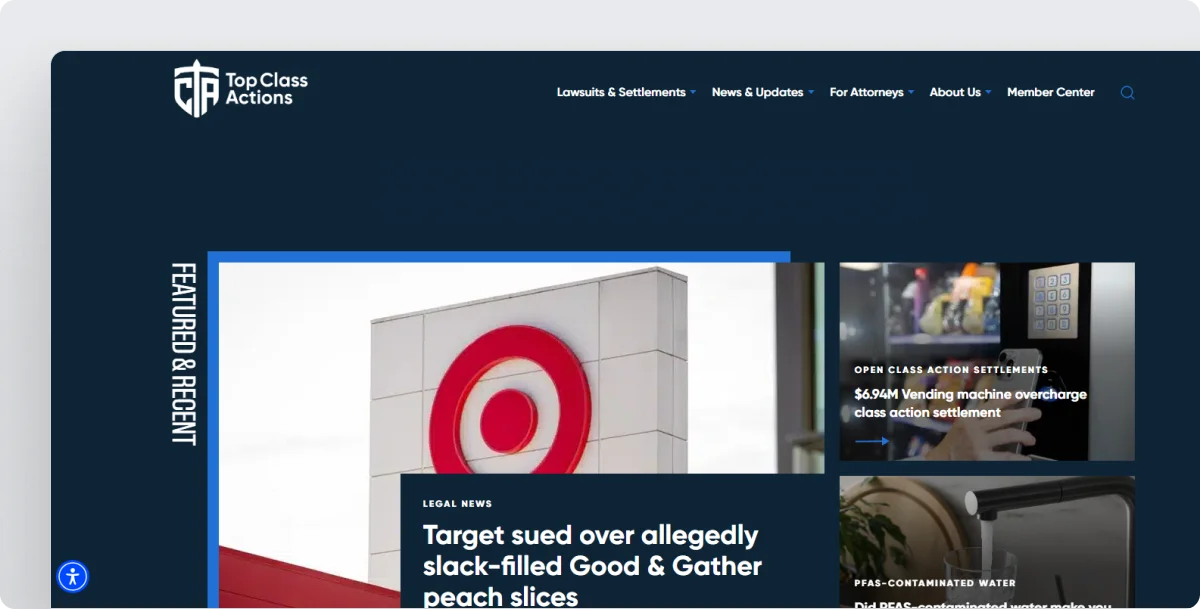The width and height of the screenshot is (1200, 609).
Task: Open the accessibility widget button
Action: click(73, 576)
